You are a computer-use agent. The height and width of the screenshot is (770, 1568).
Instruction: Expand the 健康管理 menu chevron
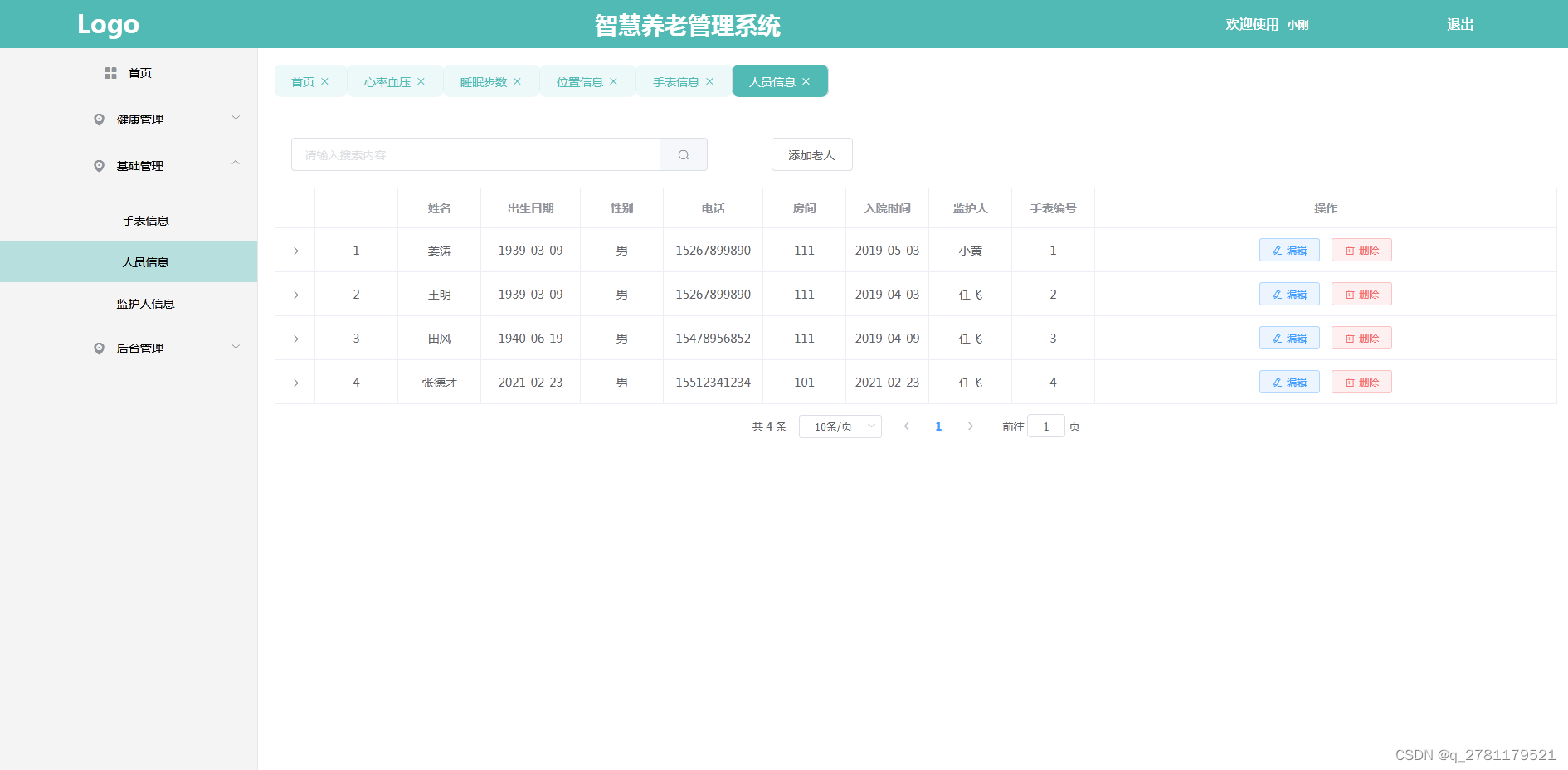[236, 118]
